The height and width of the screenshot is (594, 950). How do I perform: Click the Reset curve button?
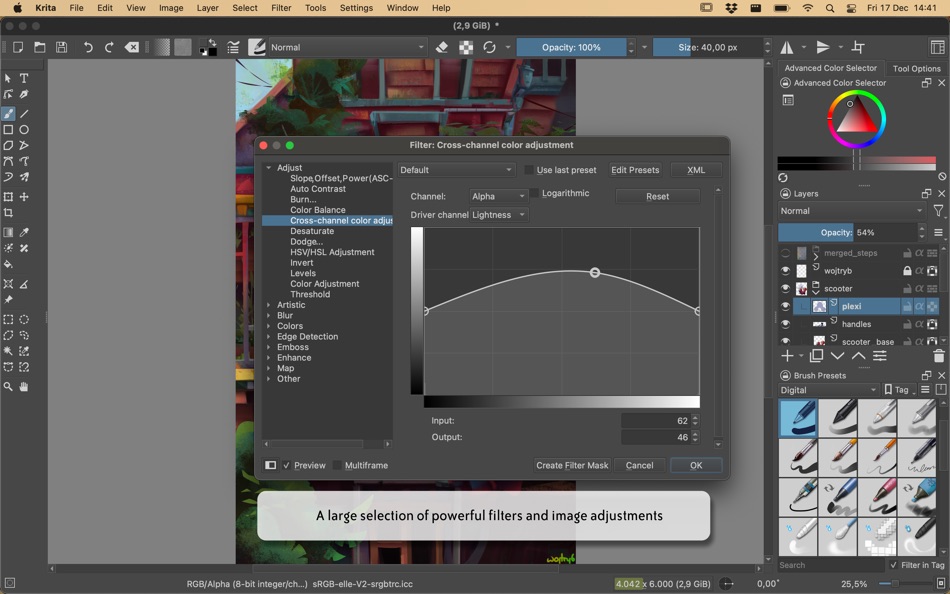point(657,196)
